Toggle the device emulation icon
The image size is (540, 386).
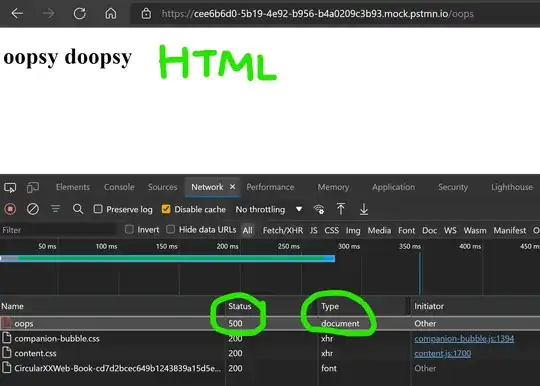point(33,188)
